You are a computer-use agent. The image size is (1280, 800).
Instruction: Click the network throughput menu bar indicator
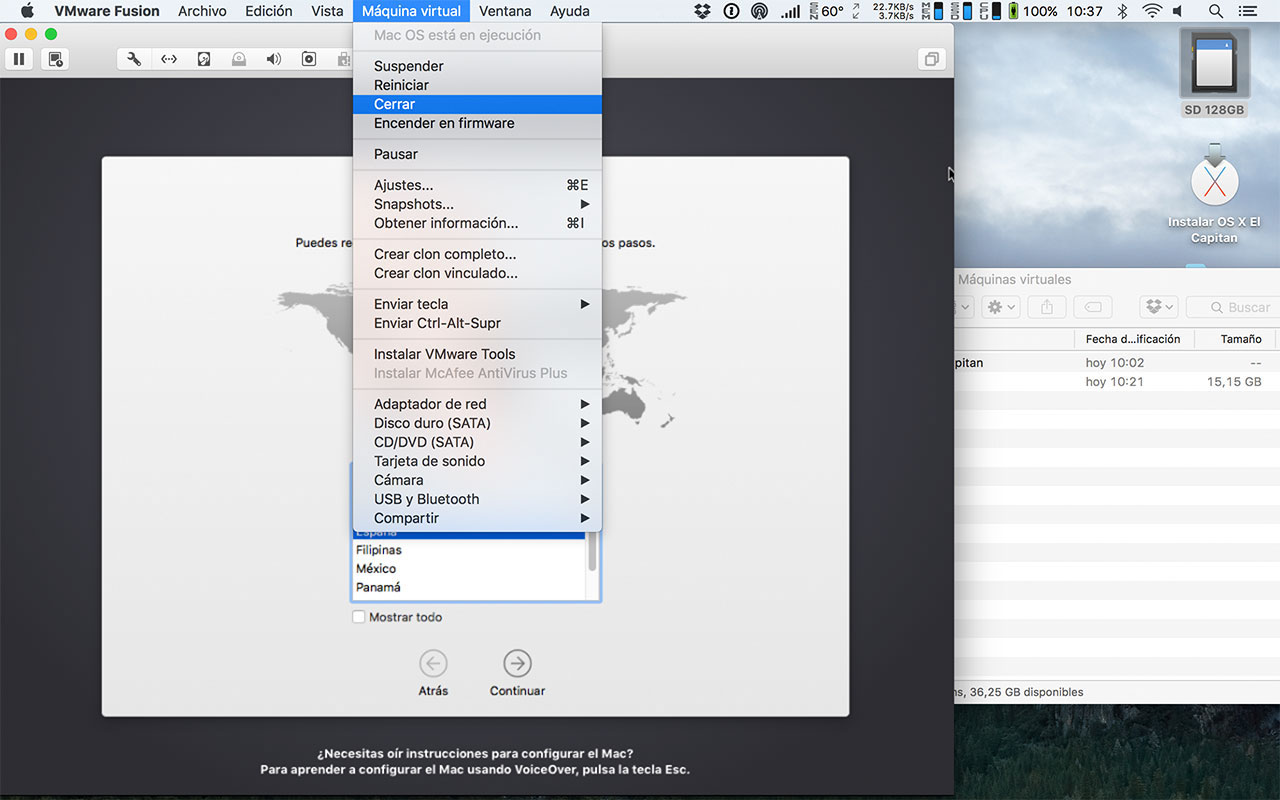(893, 11)
